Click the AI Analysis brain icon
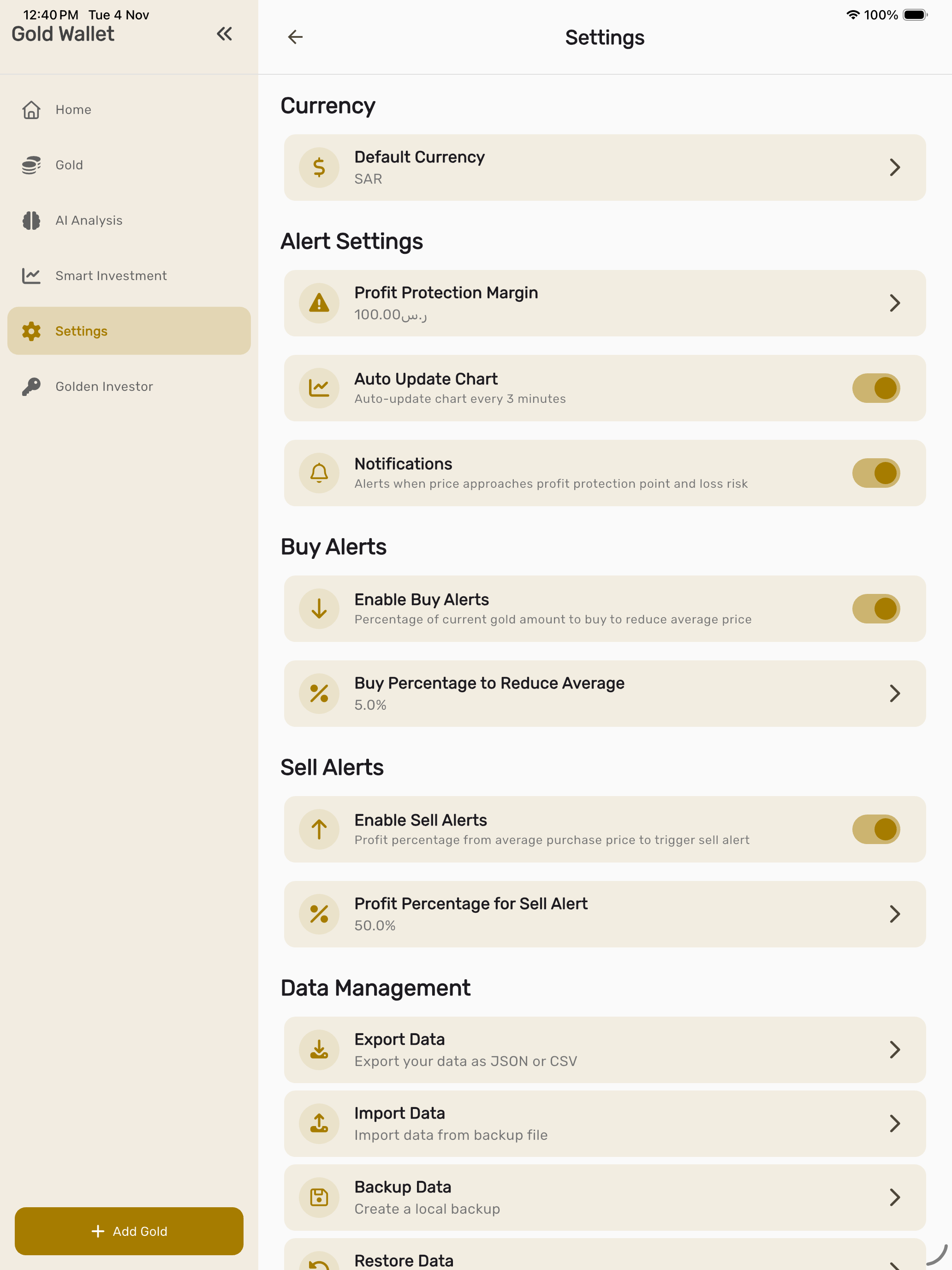This screenshot has height=1270, width=952. coord(31,221)
